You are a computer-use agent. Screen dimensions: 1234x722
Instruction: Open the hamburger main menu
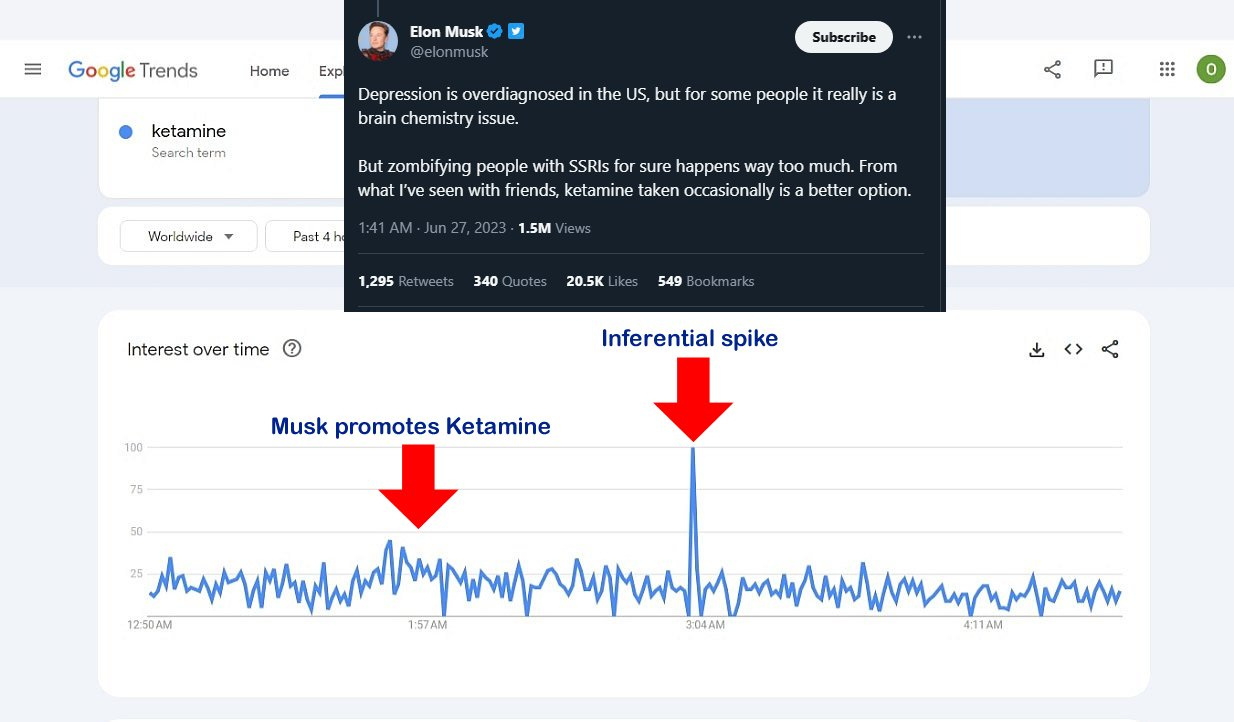[33, 69]
